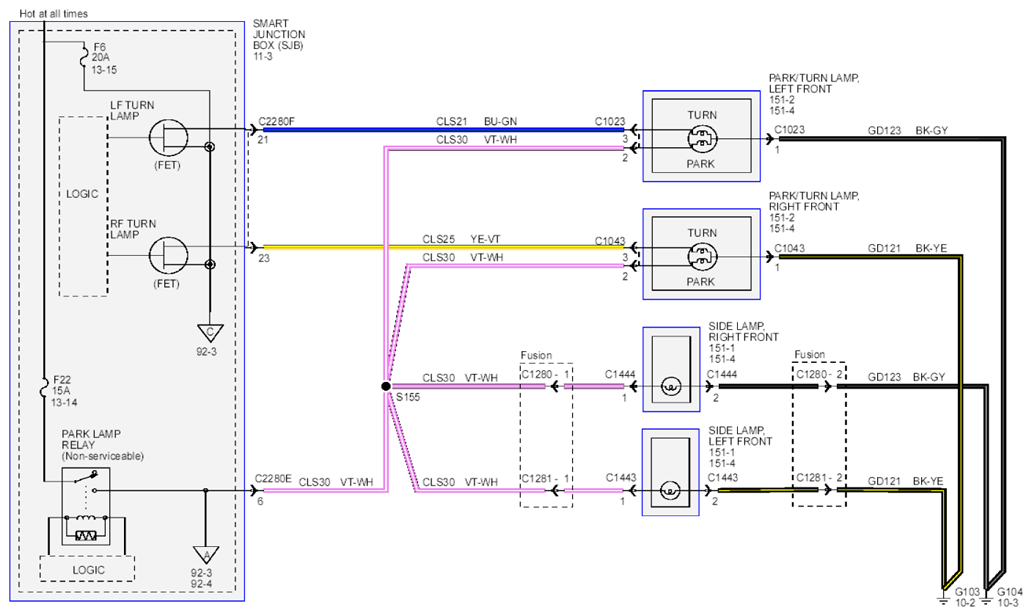Click the 'Hot at all times' label
Viewport: 1033px width, 616px height.
53,13
